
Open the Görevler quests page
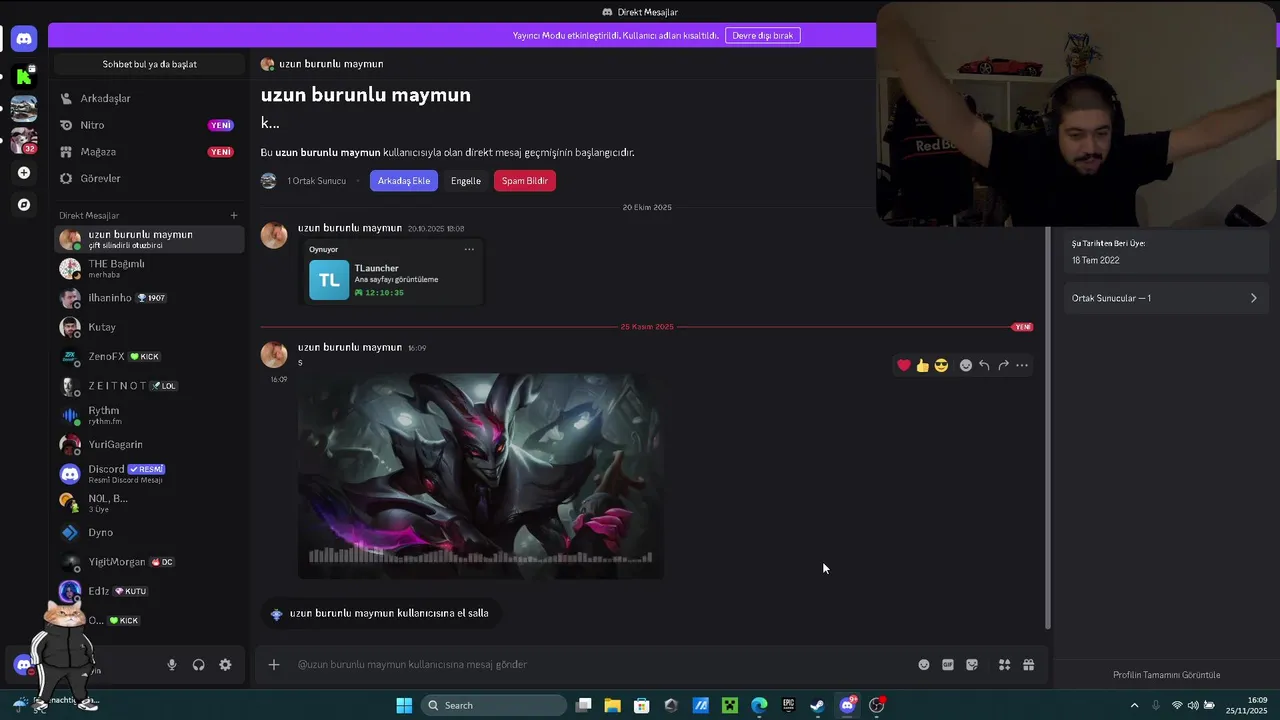pyautogui.click(x=149, y=178)
